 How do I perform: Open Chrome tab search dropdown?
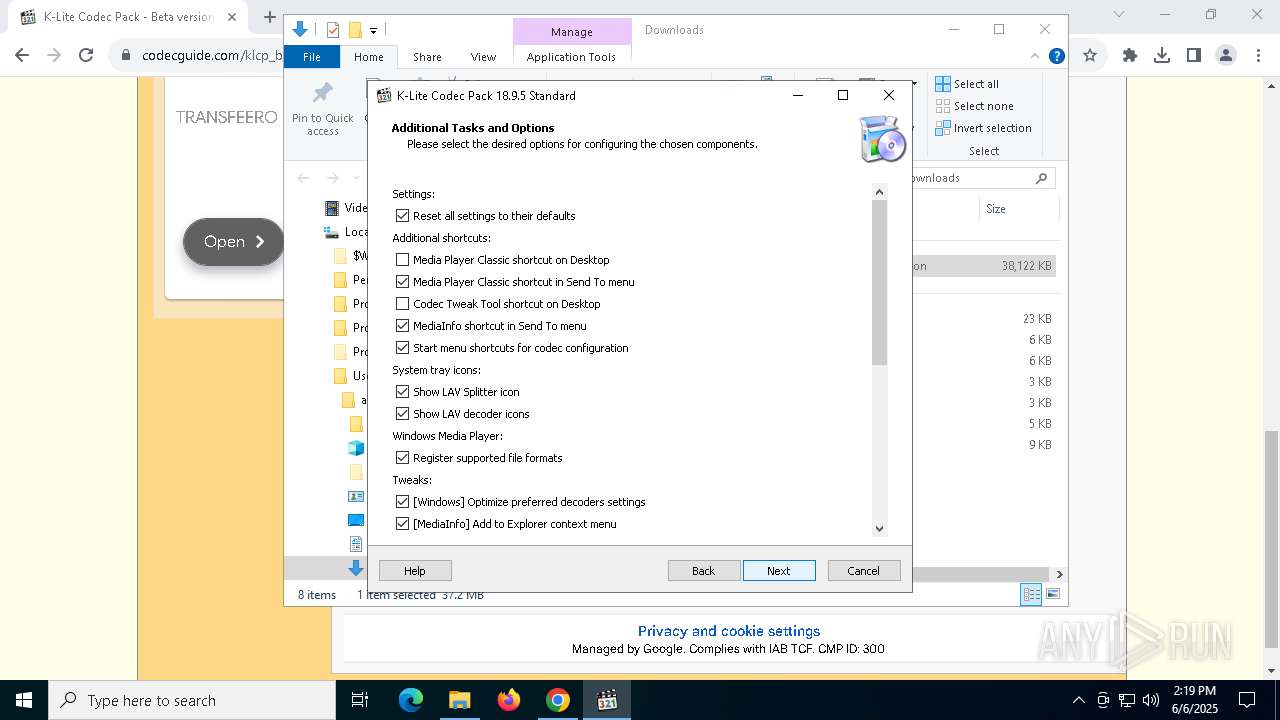point(1119,15)
